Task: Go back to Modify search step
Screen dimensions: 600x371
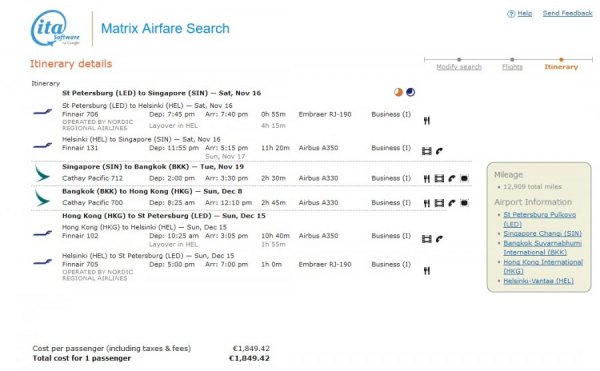Action: click(459, 67)
